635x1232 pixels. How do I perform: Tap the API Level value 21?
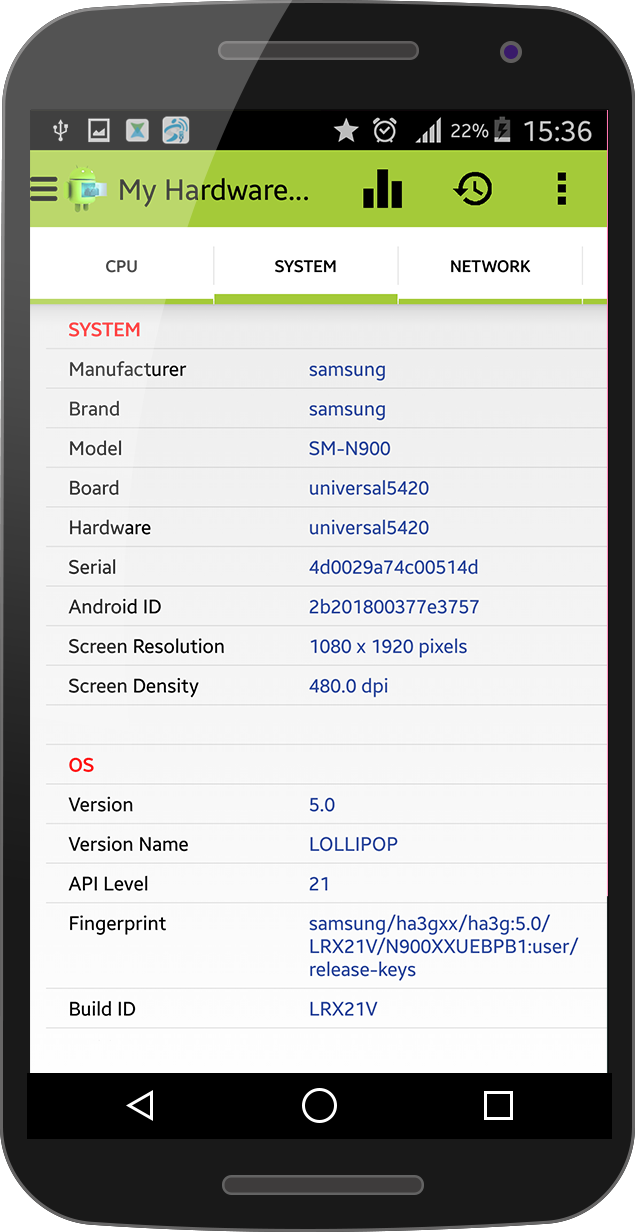[319, 884]
